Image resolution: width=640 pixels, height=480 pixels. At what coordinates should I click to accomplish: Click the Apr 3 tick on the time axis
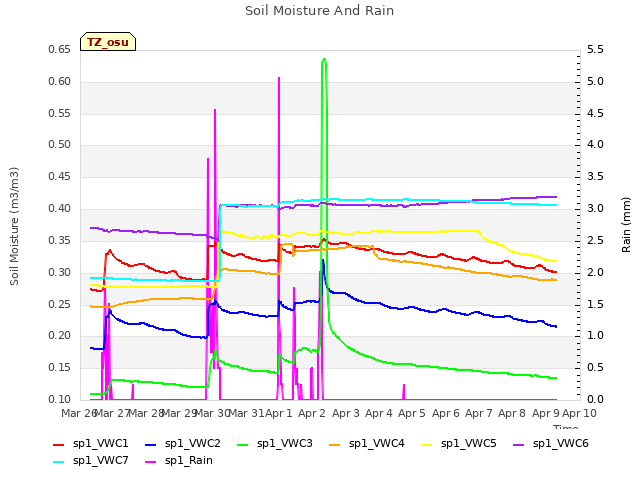345,413
